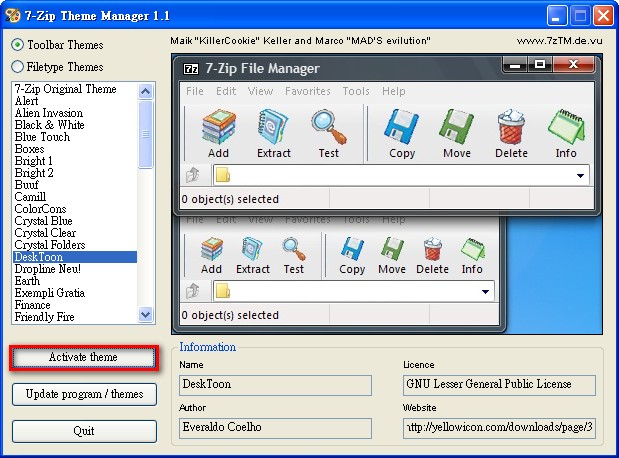Click the Add icon in lower preview toolbar
619x458 pixels.
coord(212,249)
